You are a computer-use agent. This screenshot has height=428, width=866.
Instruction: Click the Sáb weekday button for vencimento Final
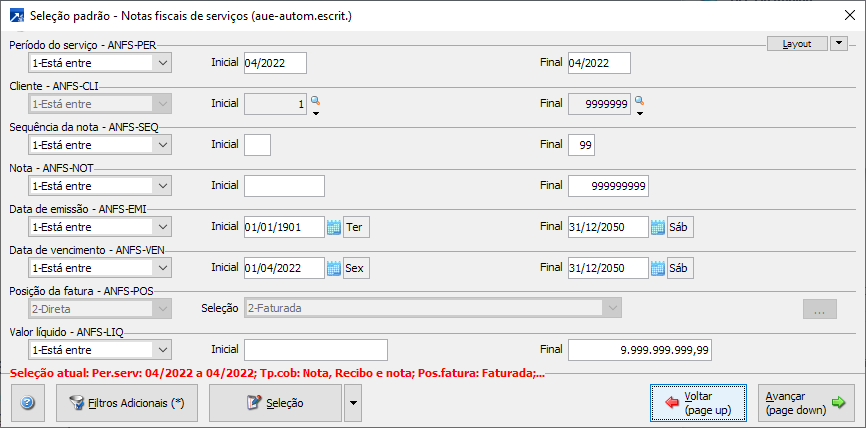(x=680, y=268)
